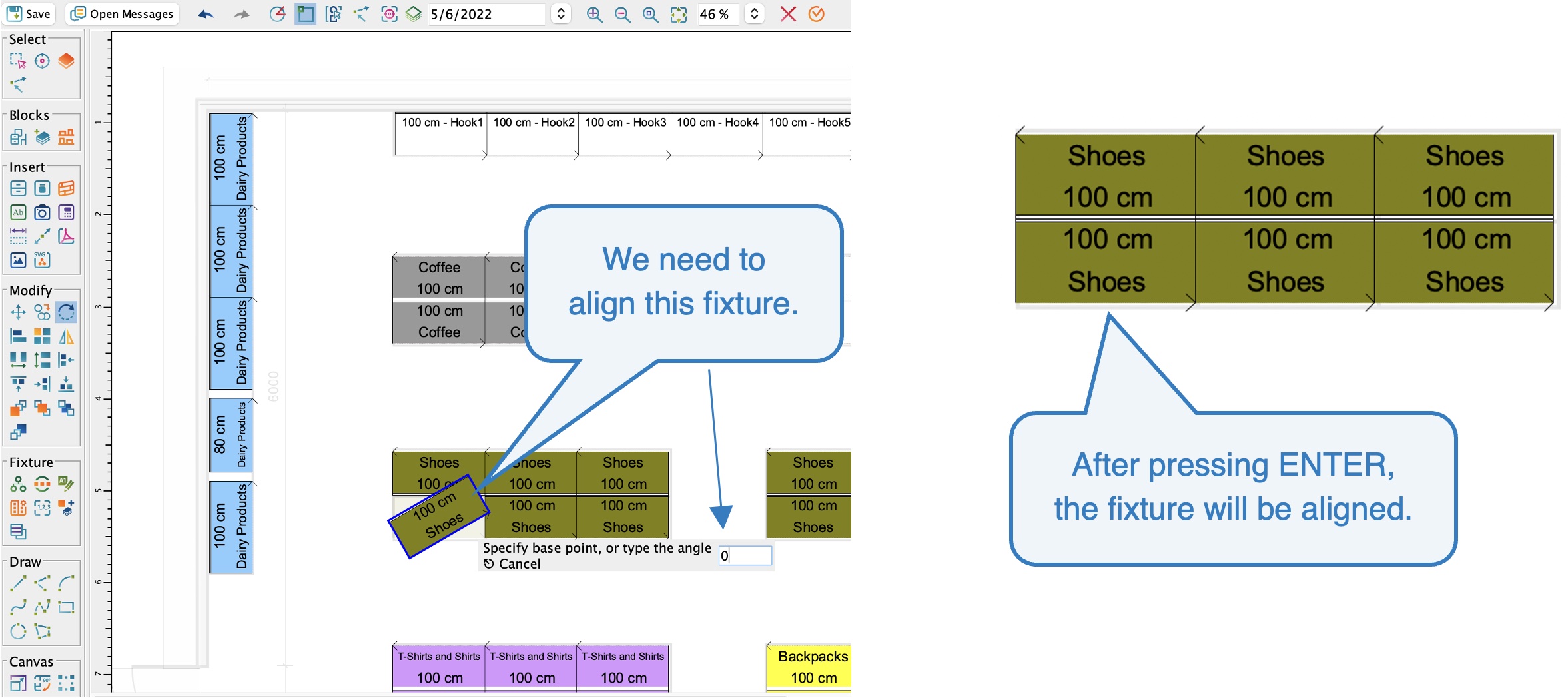Viewport: 1568px width, 698px height.
Task: Click the camera icon in Insert group
Action: click(42, 212)
